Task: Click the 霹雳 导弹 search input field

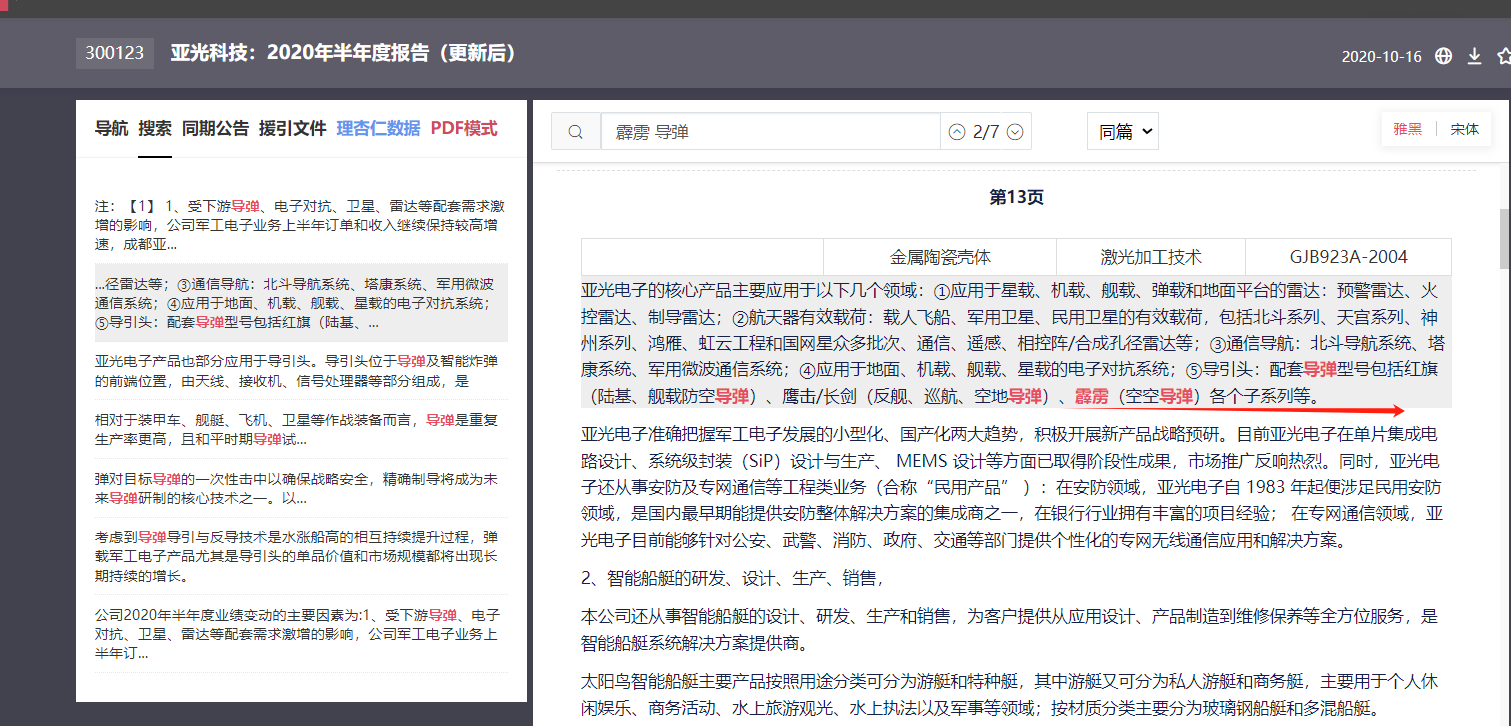Action: pos(770,132)
